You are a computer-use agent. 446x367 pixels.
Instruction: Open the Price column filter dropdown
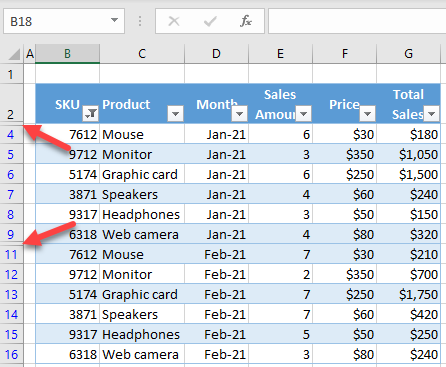pos(367,114)
